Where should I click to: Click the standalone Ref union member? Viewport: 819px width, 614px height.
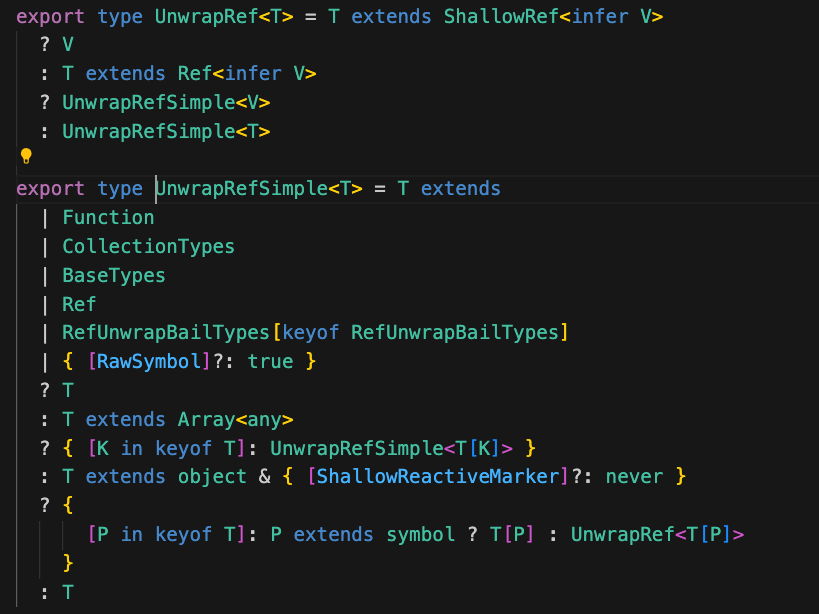[x=79, y=304]
